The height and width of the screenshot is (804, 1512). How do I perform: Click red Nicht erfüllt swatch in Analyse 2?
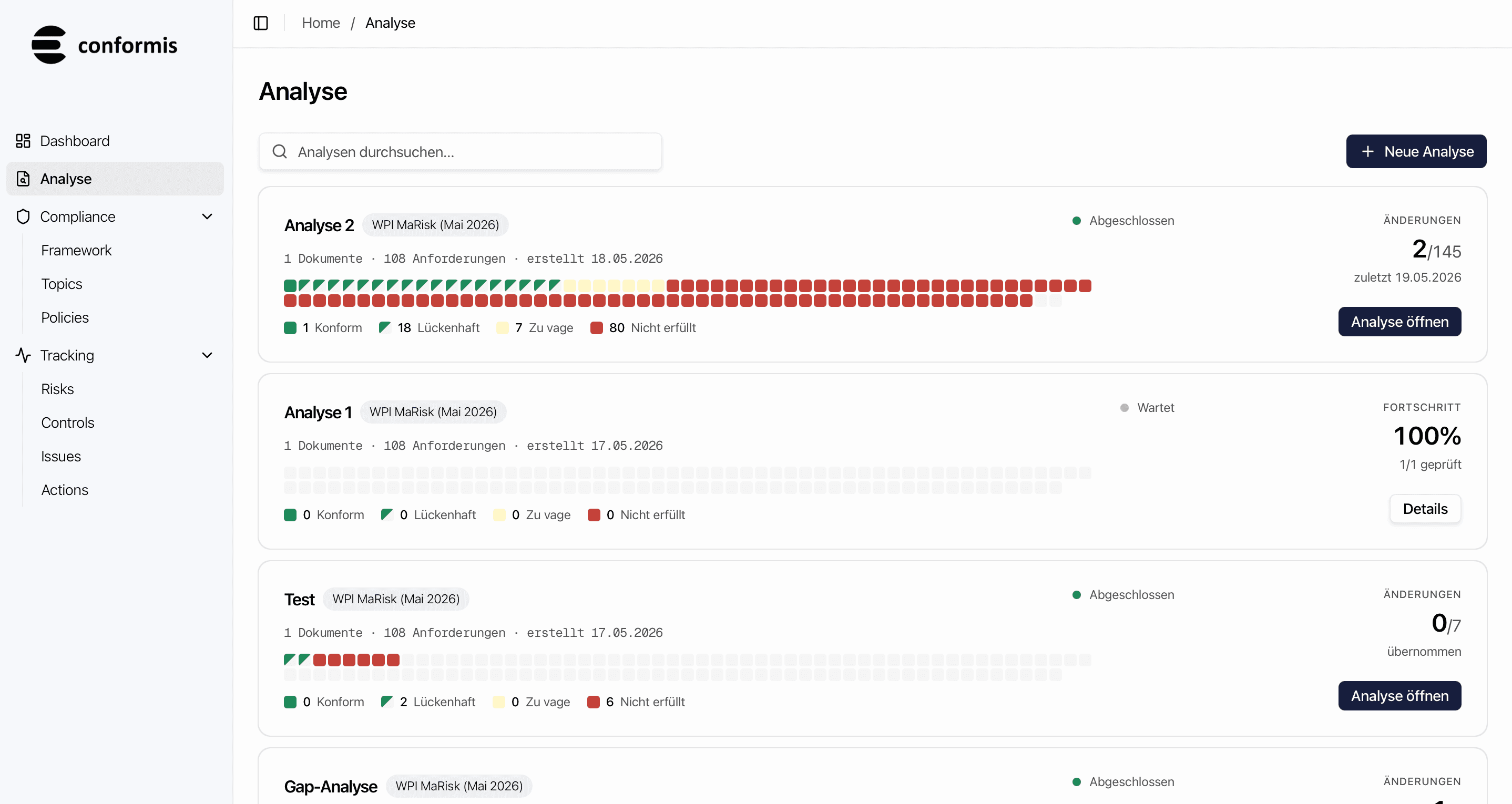tap(596, 327)
